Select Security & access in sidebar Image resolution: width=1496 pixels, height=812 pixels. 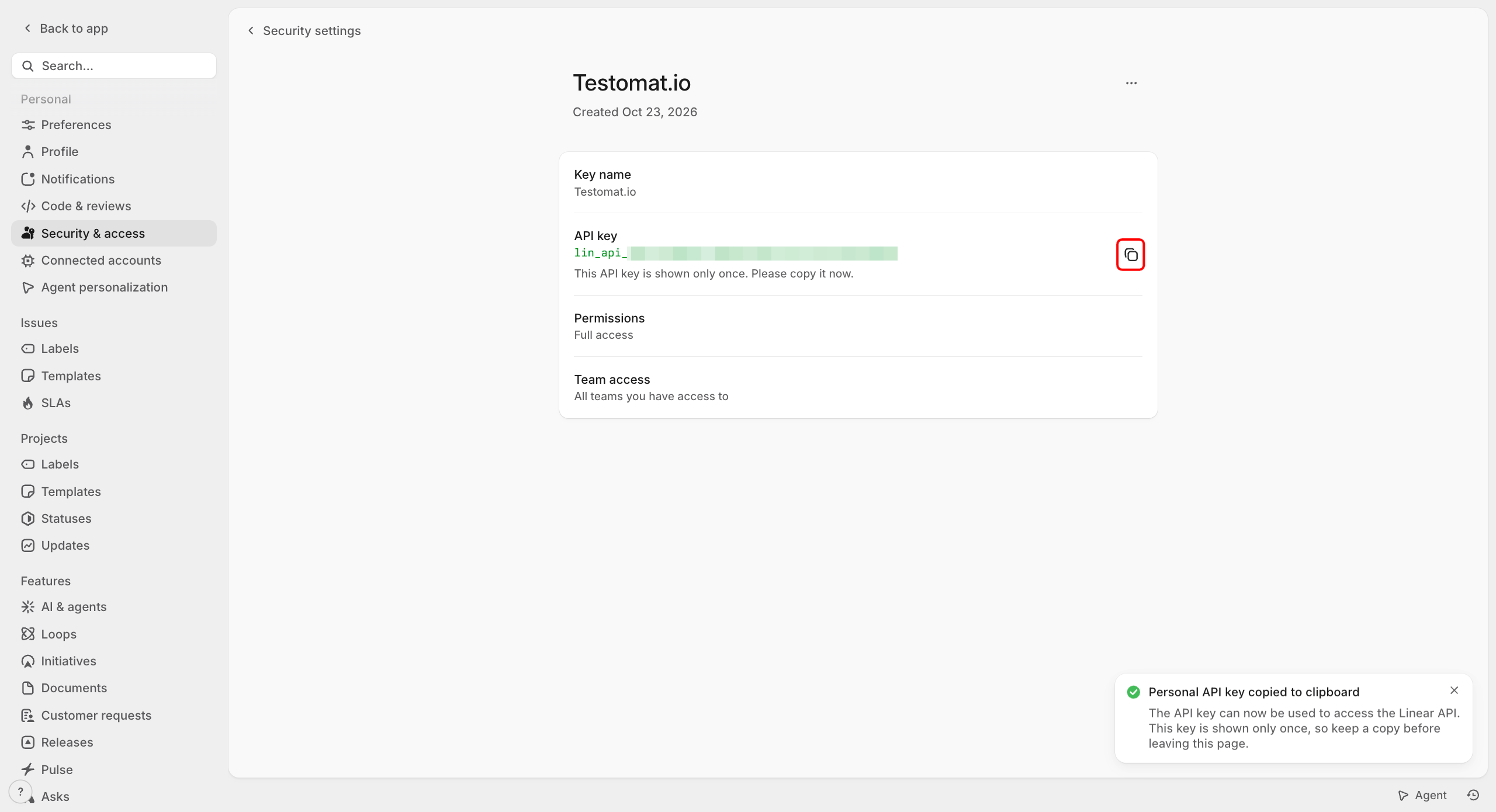(x=114, y=234)
